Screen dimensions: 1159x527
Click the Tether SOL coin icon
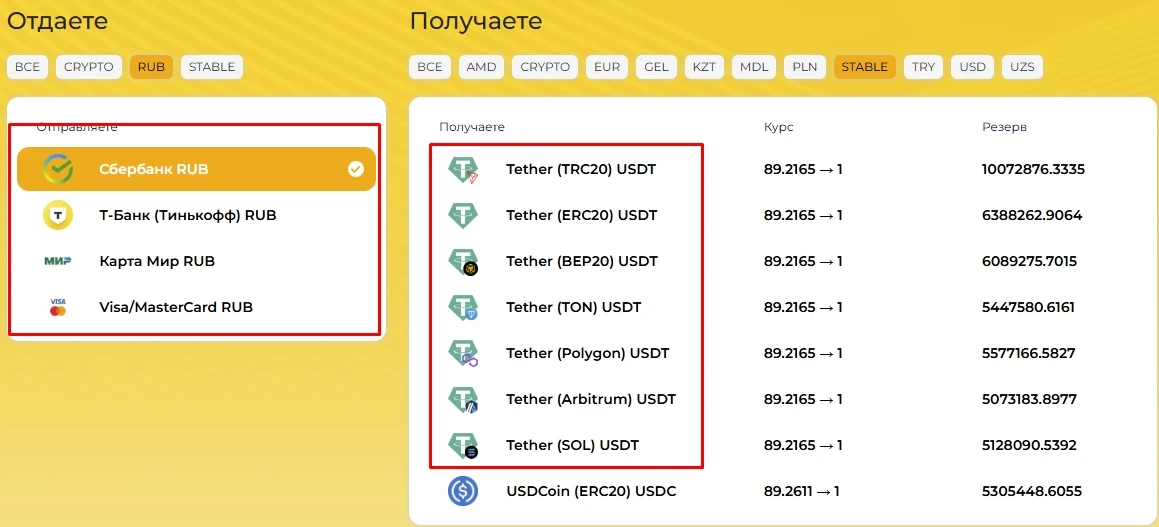click(x=463, y=445)
